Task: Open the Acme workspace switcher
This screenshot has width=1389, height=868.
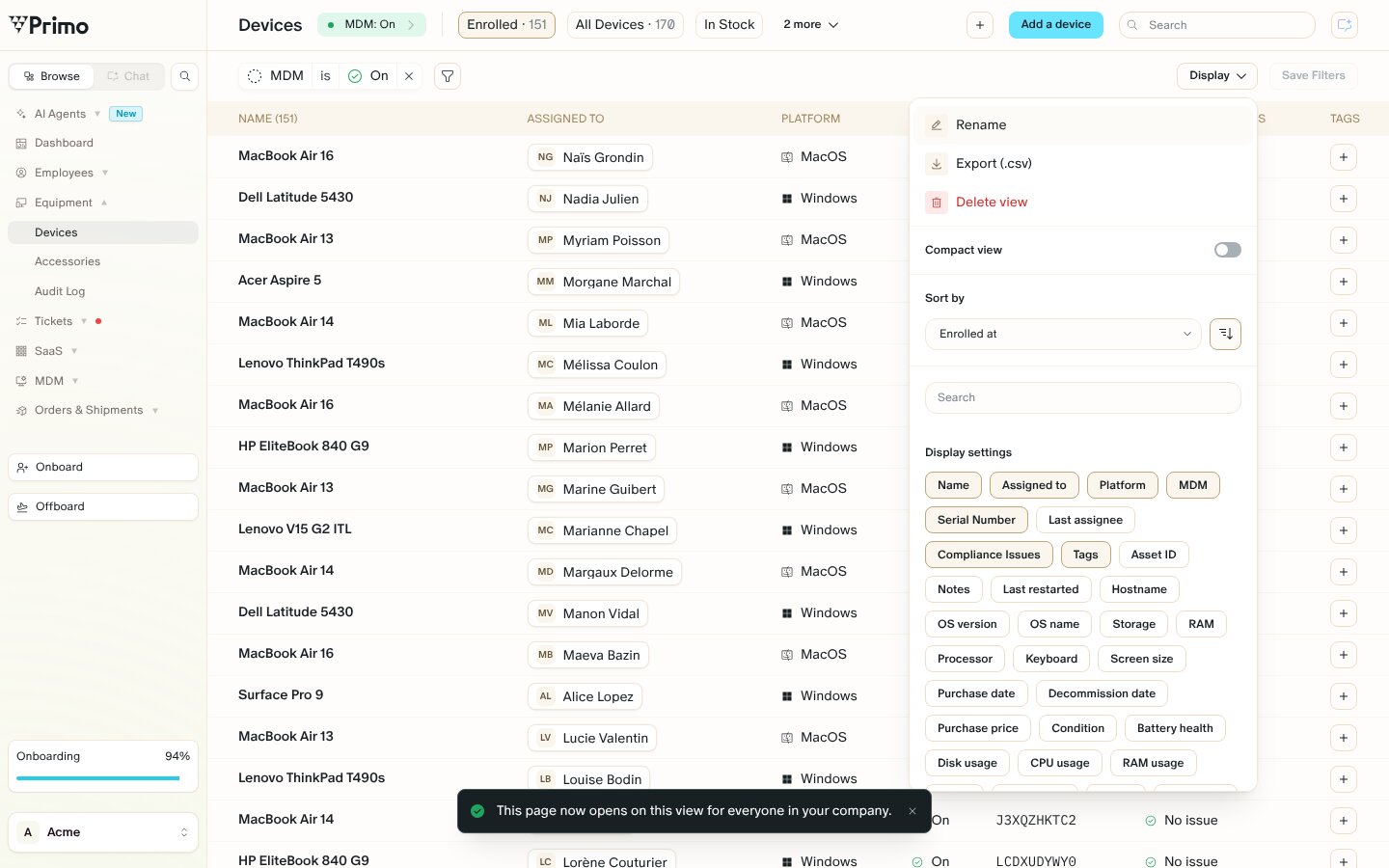Action: 103,832
